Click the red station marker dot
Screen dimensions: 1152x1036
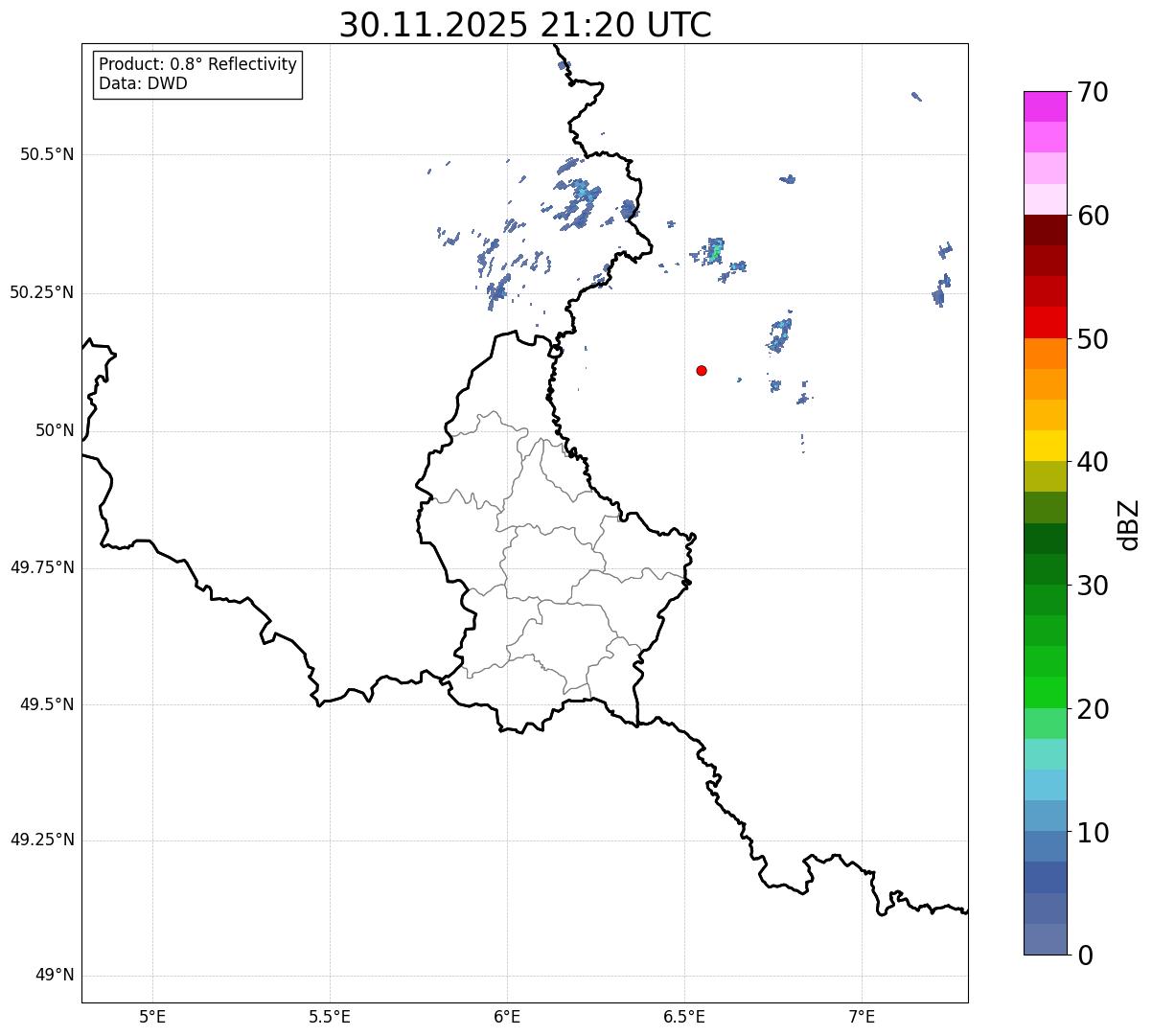[702, 370]
